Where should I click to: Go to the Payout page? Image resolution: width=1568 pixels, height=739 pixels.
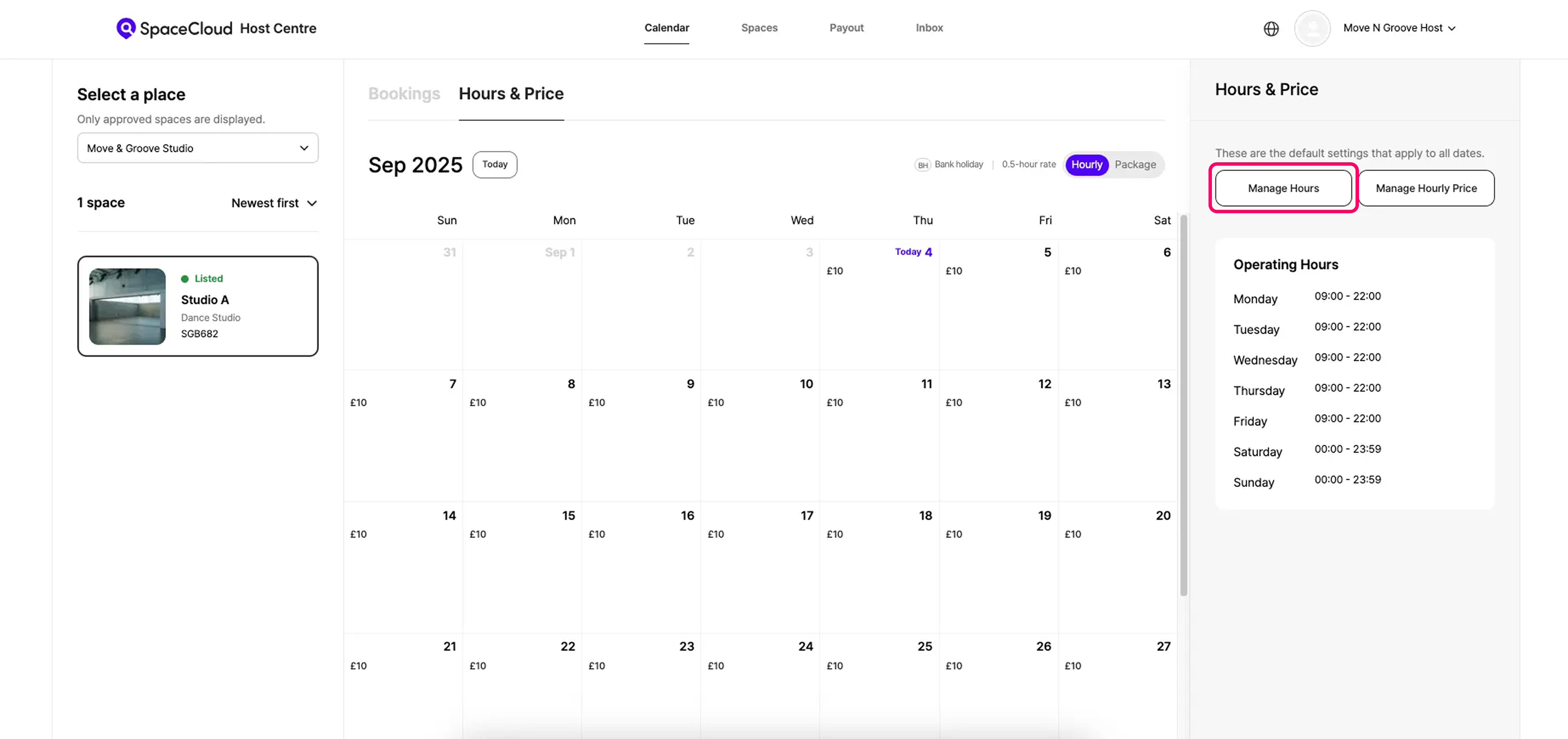[x=846, y=28]
